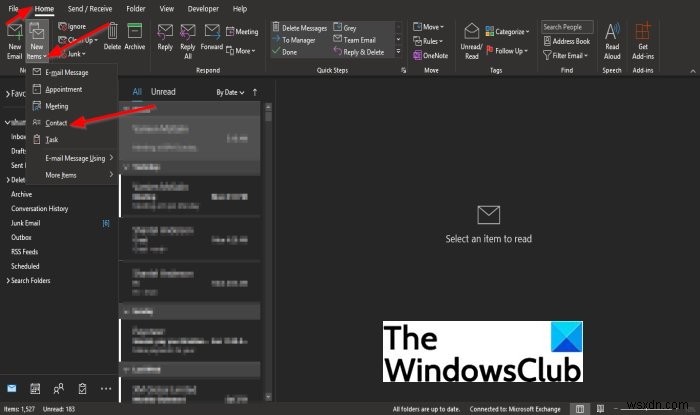The width and height of the screenshot is (700, 415).
Task: Open the Address Book
Action: [x=567, y=41]
